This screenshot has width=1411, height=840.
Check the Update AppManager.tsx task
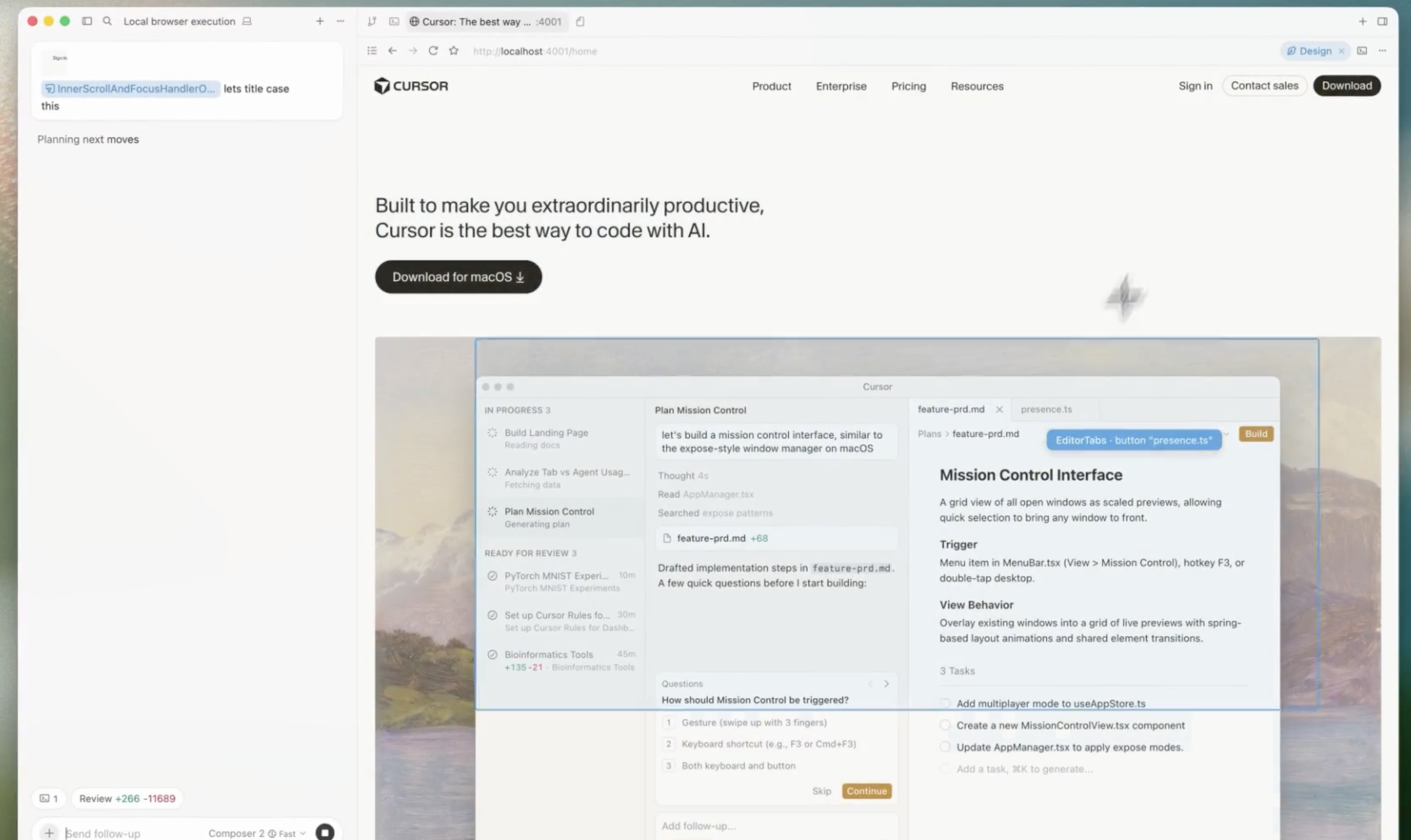(945, 747)
